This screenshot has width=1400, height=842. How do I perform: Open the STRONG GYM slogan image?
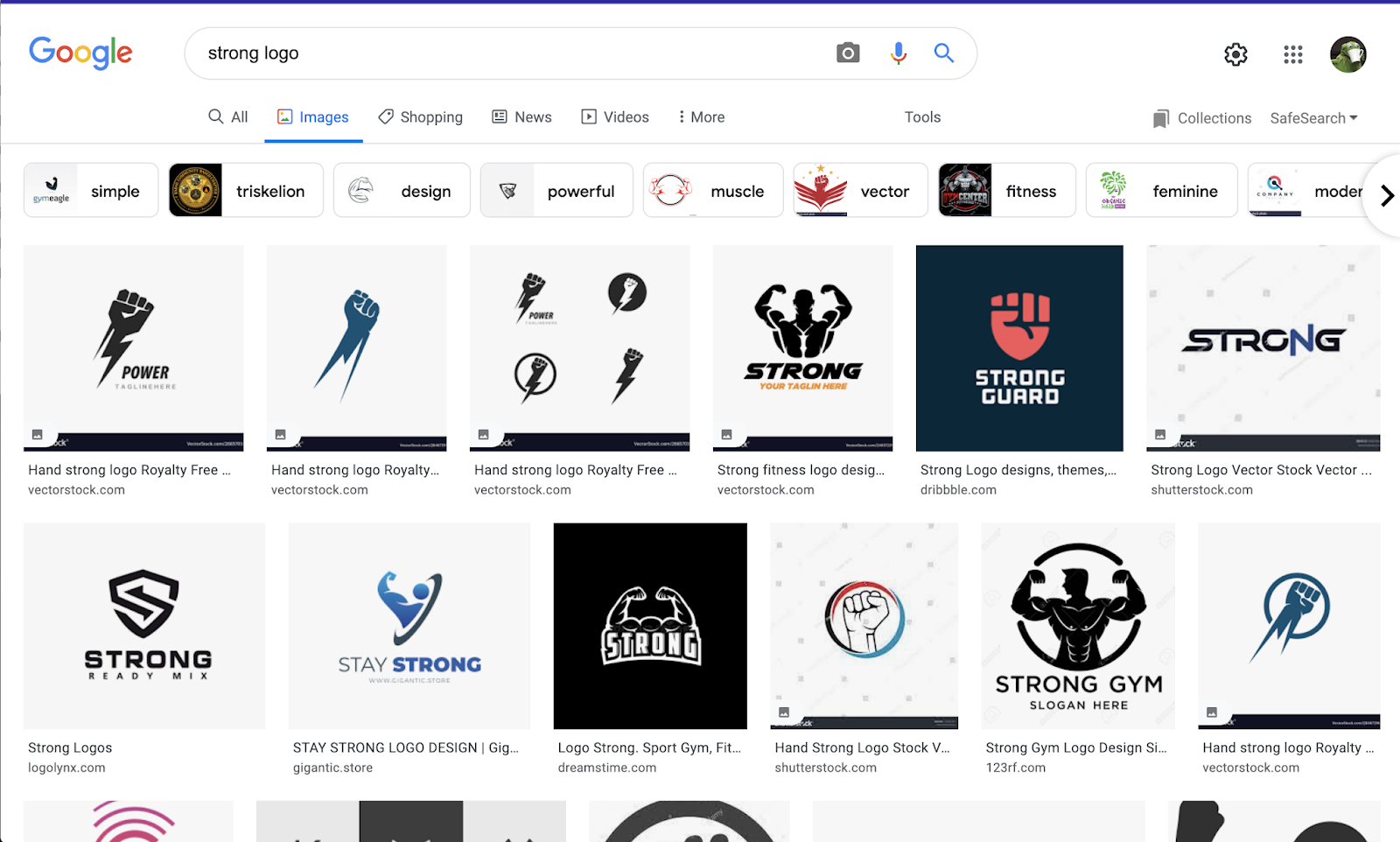(x=1078, y=626)
